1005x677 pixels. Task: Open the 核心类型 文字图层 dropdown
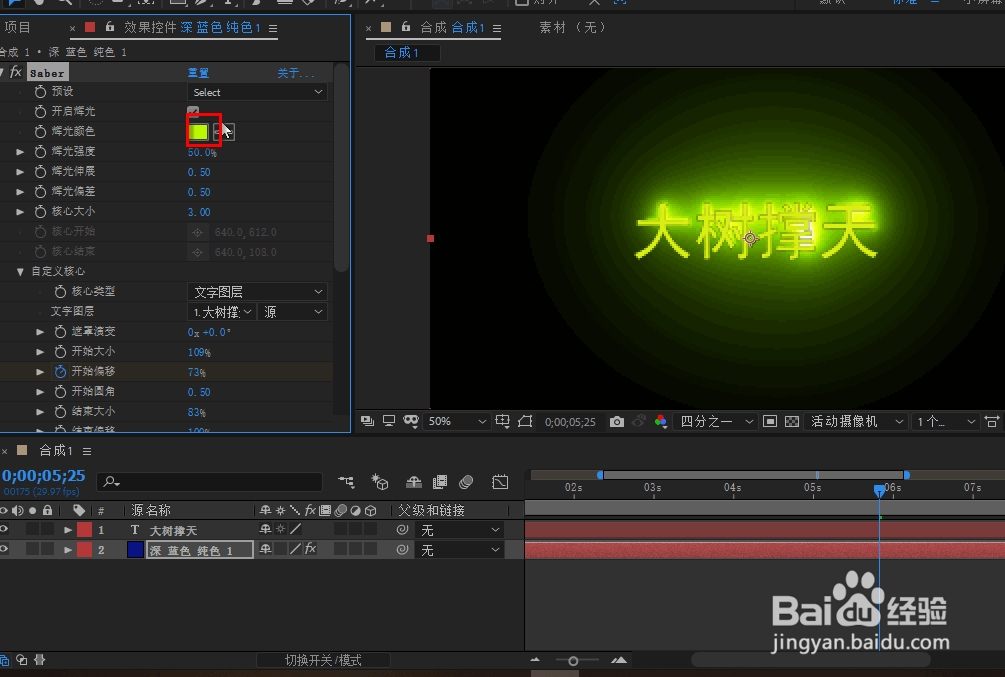coord(257,292)
